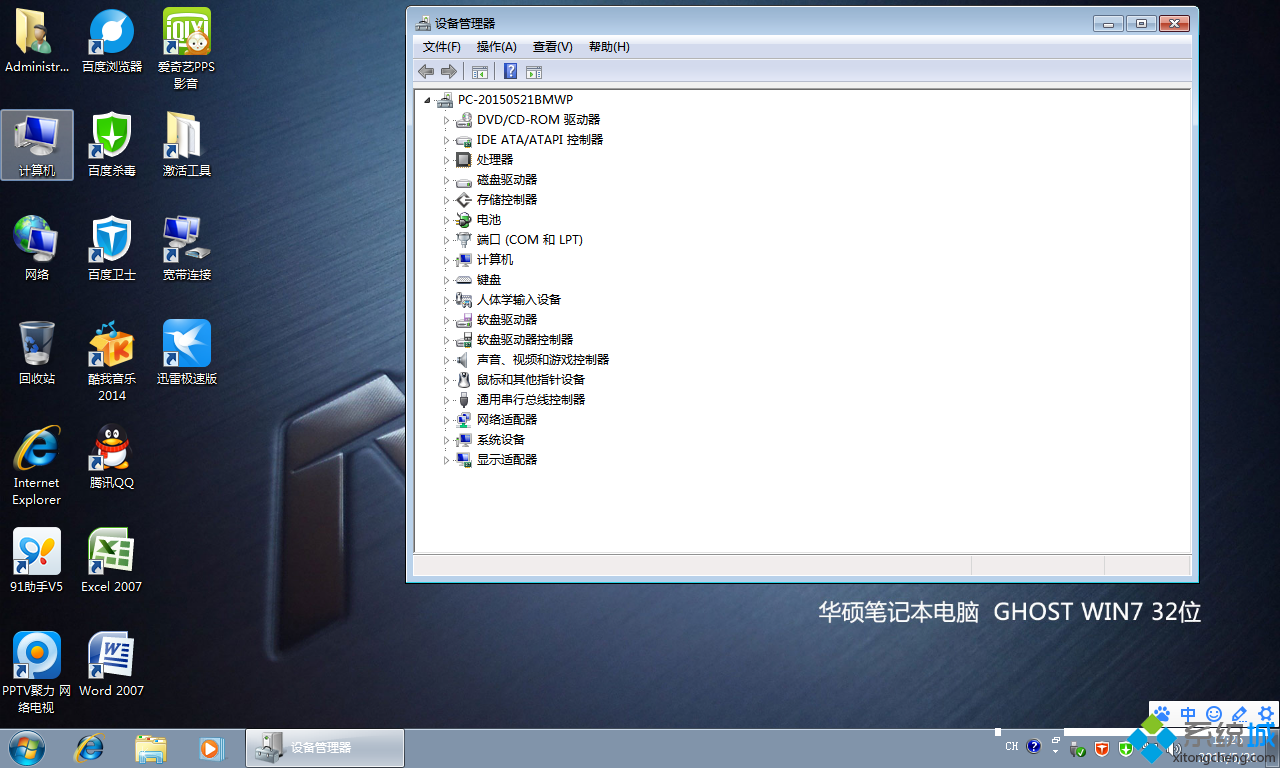Open the 操作(A) menu
1280x768 pixels.
496,46
